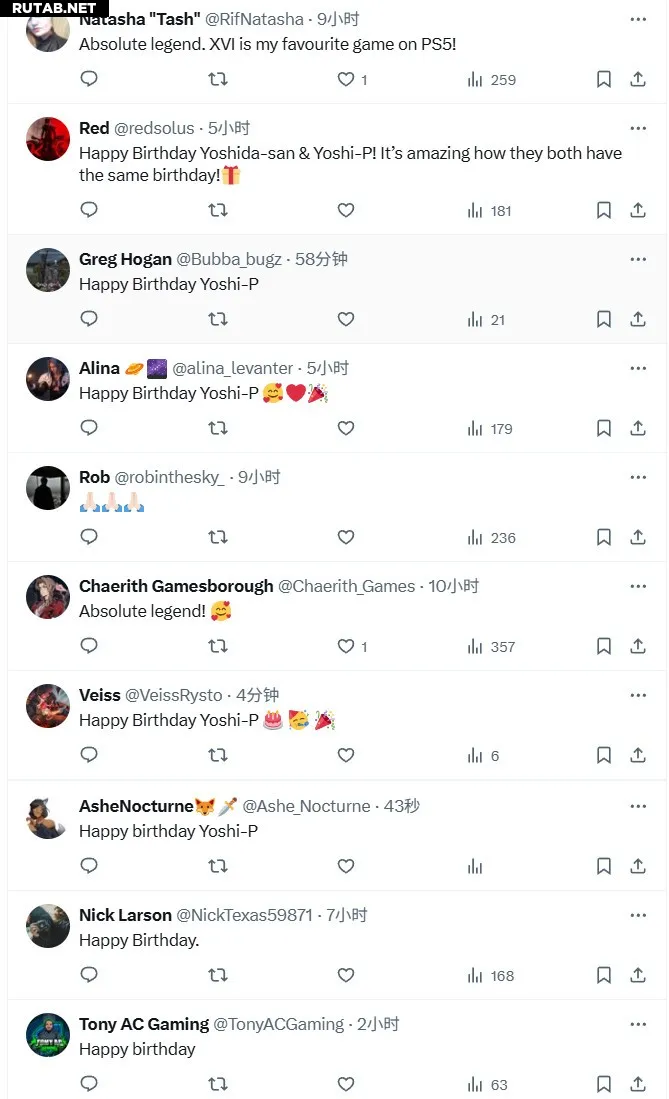Reply to Red's birthday tweet
The width and height of the screenshot is (669, 1099).
(x=89, y=210)
